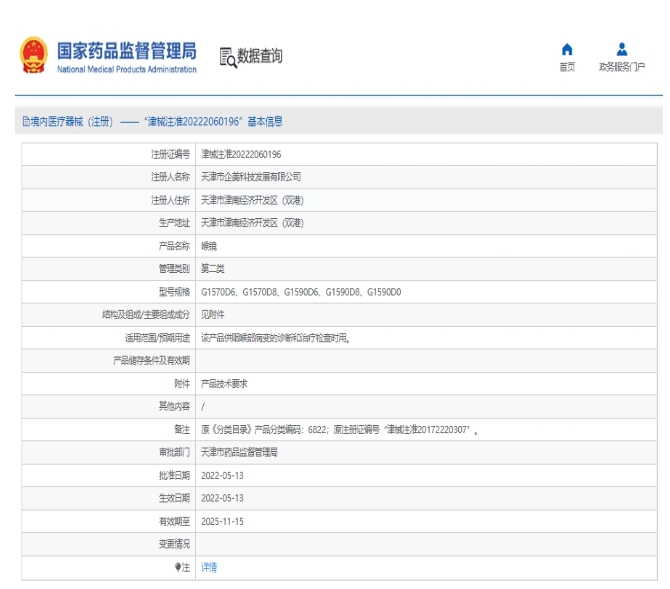Click the approving department 天津药品监督管理局 value
The height and width of the screenshot is (589, 670).
[x=239, y=452]
